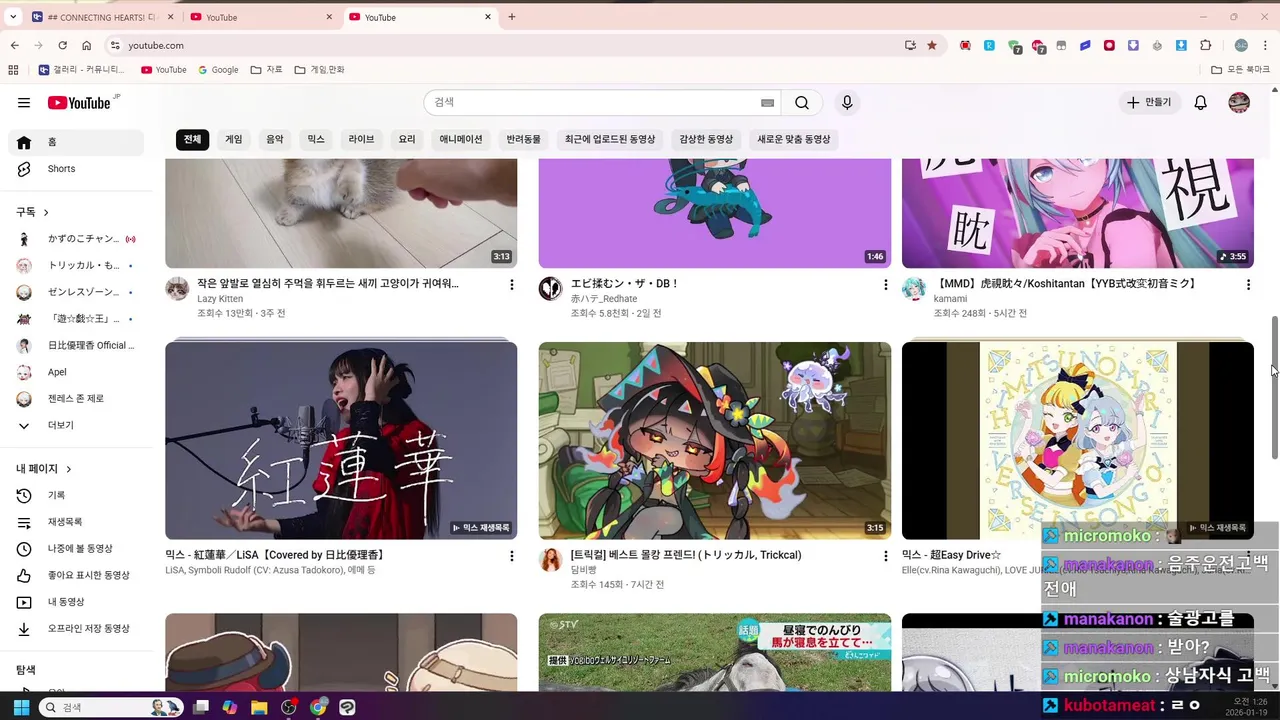Image resolution: width=1280 pixels, height=720 pixels.
Task: Select the 게임 filter chip
Action: click(234, 140)
